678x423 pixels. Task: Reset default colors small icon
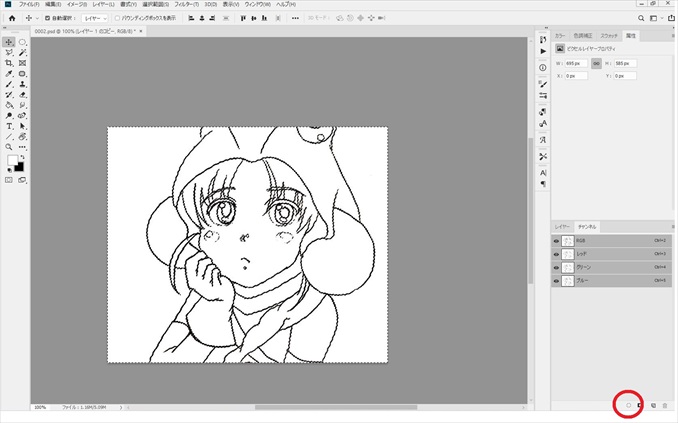point(9,170)
